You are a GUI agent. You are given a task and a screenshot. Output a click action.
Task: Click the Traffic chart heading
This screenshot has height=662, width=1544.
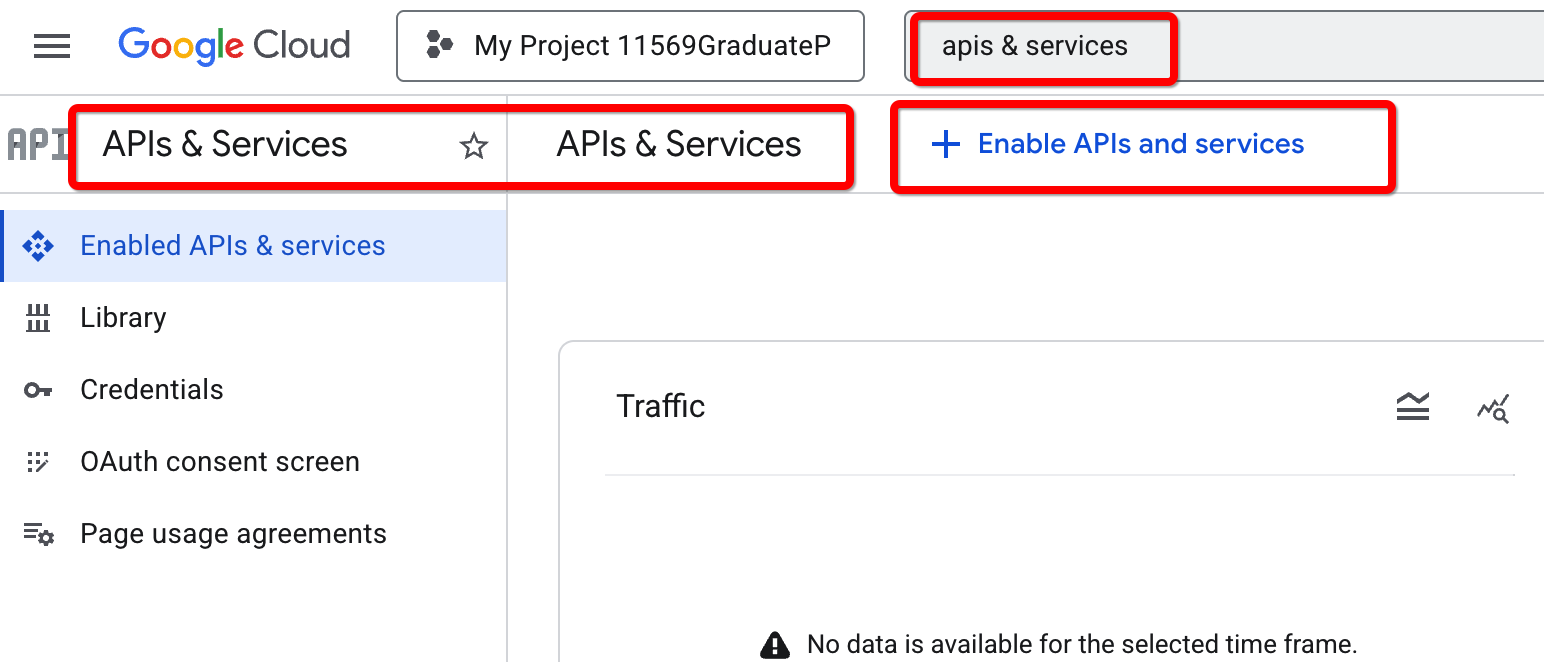pyautogui.click(x=661, y=406)
